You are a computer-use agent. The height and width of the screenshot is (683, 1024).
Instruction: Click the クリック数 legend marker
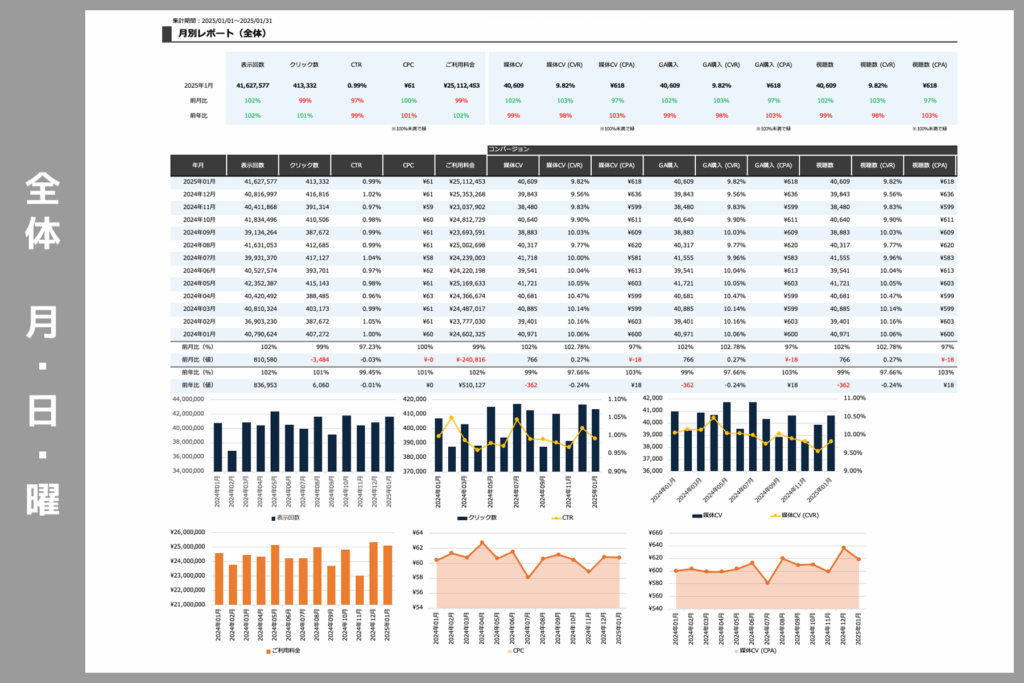pos(462,518)
